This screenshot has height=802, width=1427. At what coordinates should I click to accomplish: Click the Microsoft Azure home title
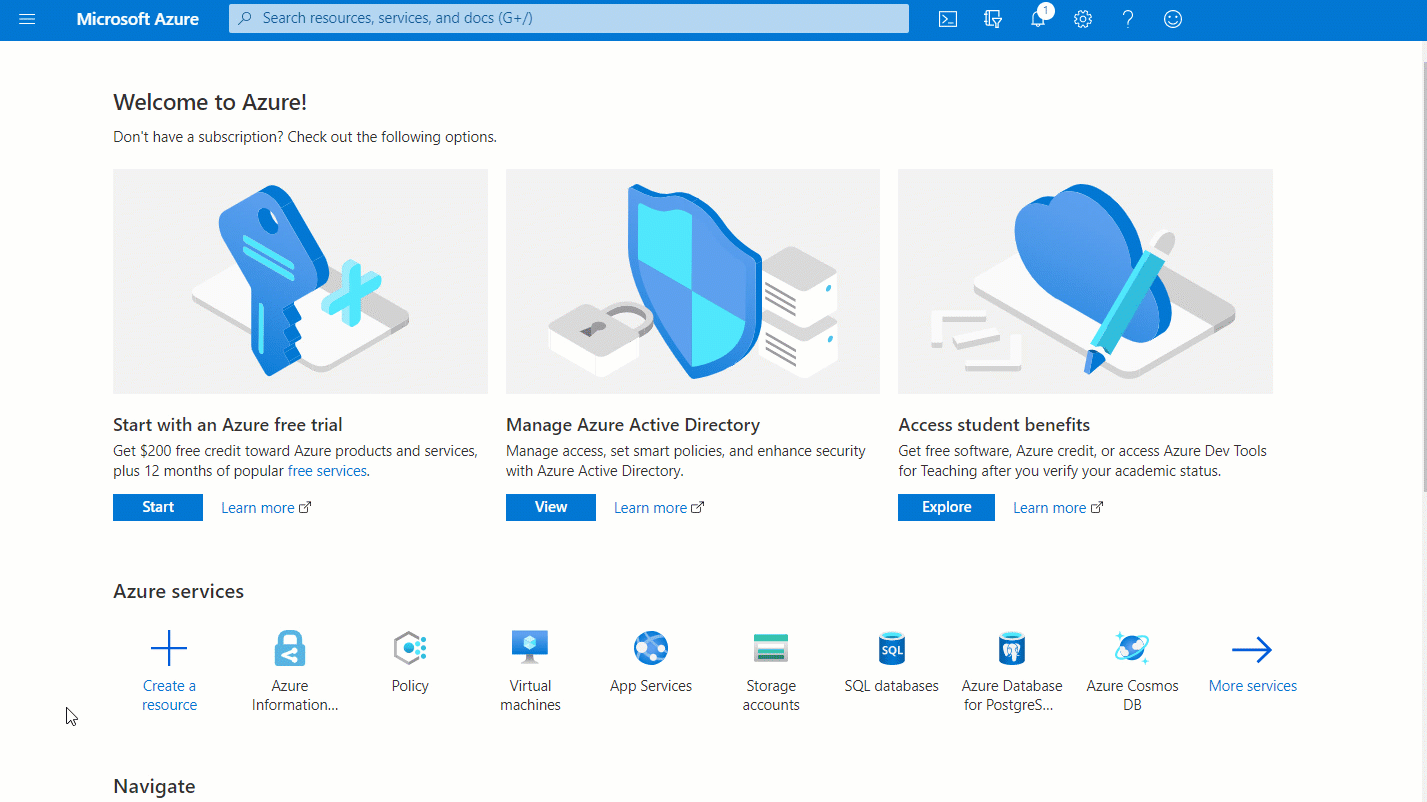[x=137, y=19]
